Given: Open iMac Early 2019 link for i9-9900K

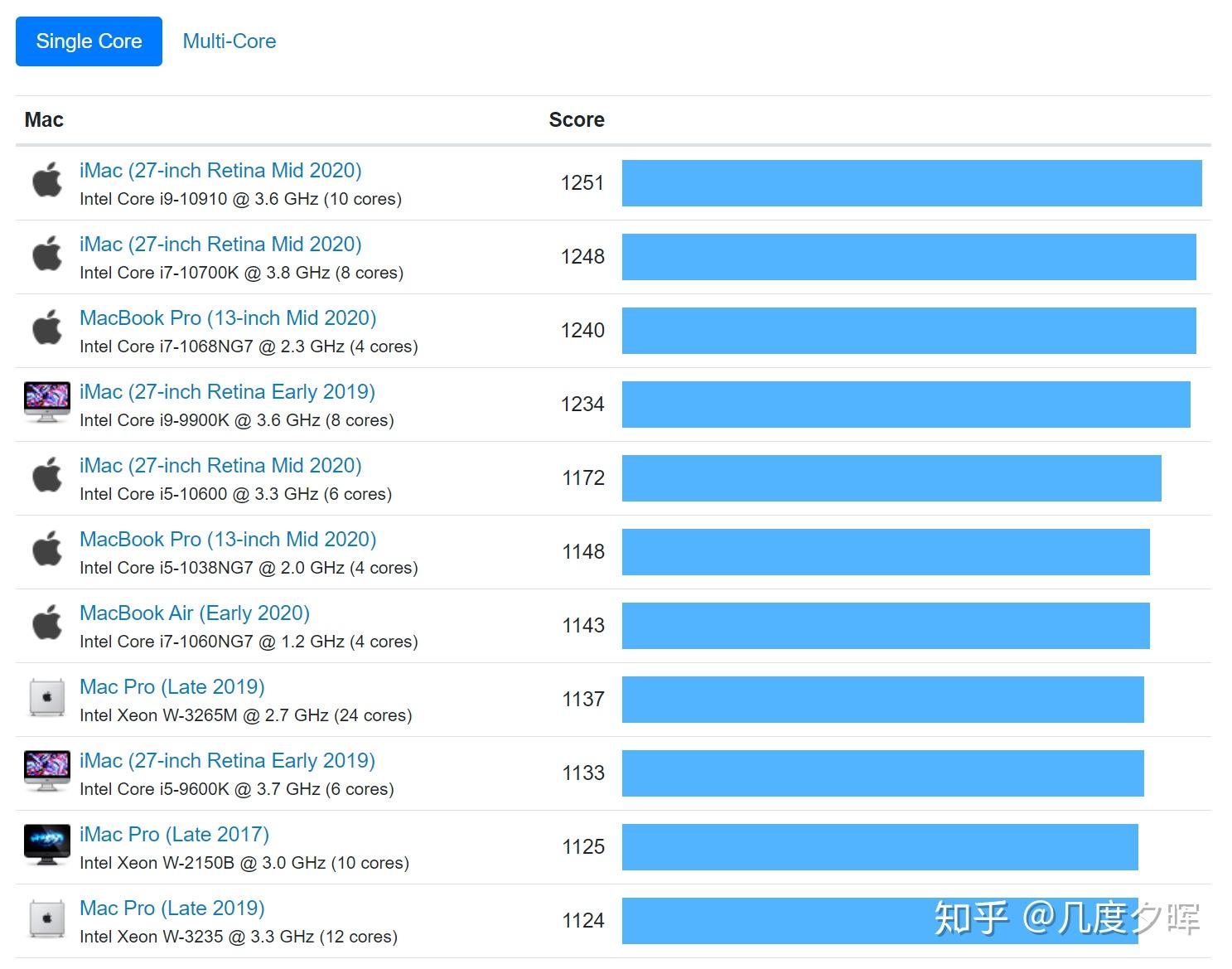Looking at the screenshot, I should pos(227,391).
